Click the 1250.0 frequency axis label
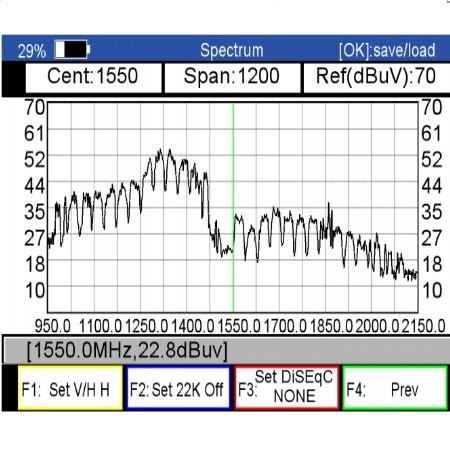The image size is (450, 450). pyautogui.click(x=146, y=326)
